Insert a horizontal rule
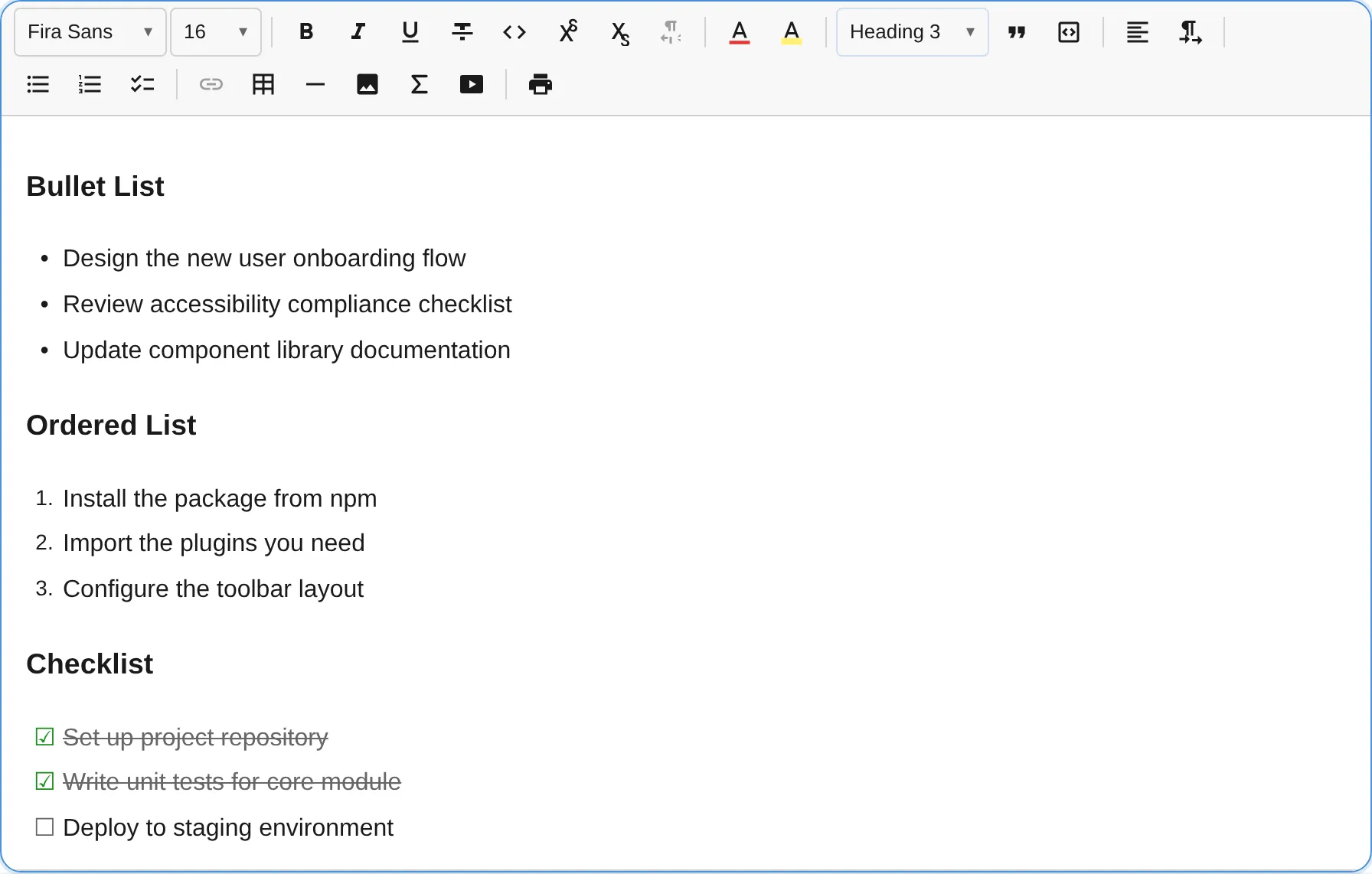The image size is (1372, 874). [315, 84]
